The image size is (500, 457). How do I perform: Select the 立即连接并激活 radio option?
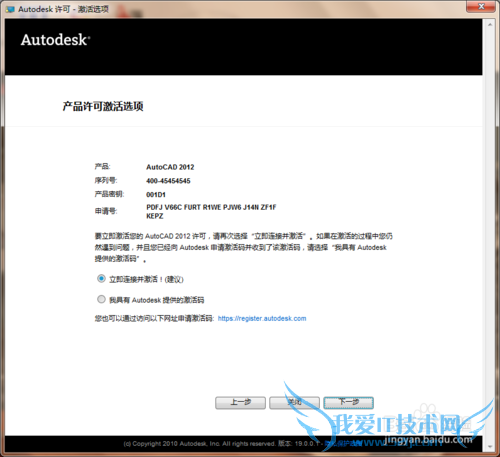[101, 279]
